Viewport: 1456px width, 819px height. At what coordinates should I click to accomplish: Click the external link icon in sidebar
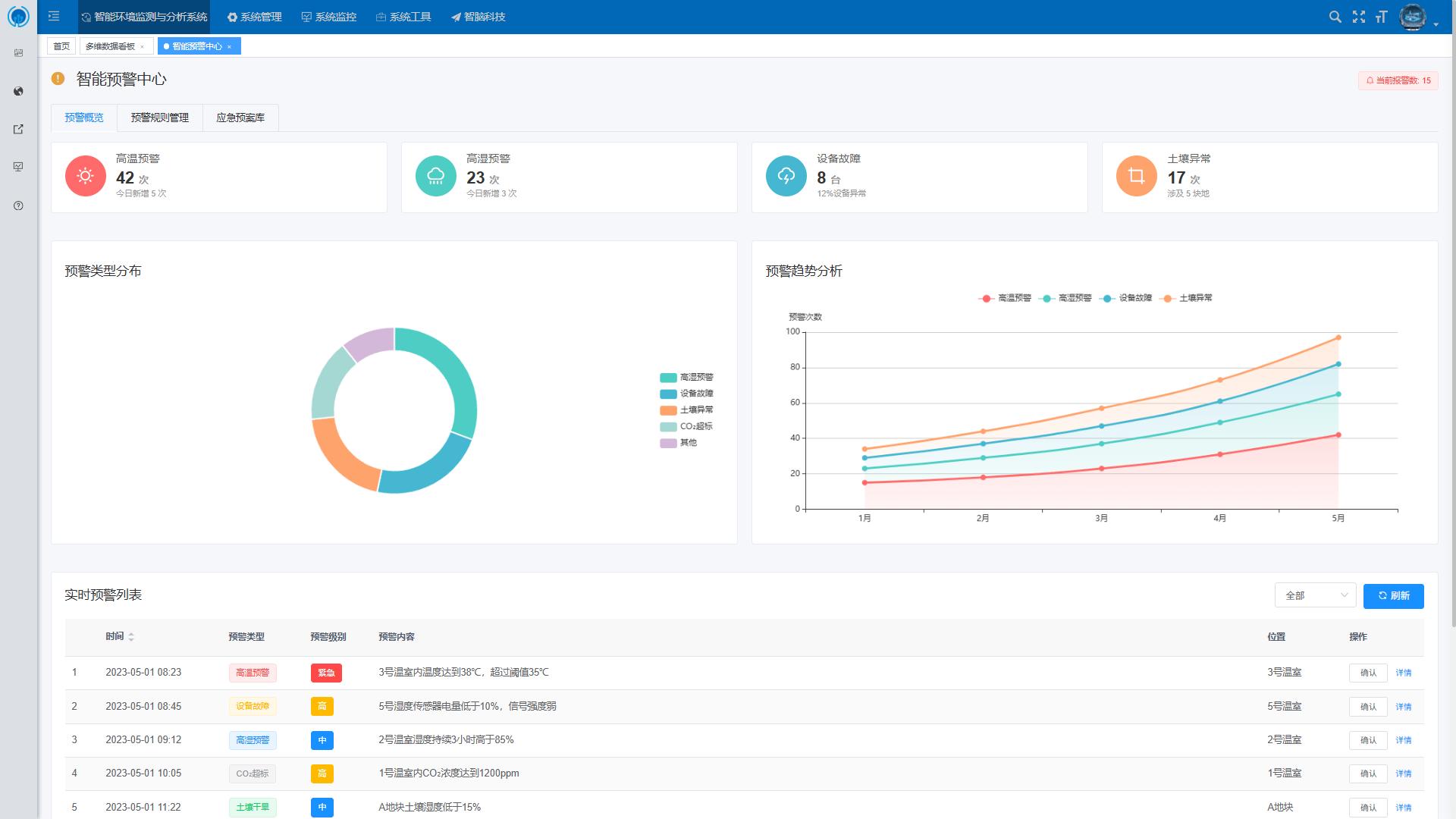pyautogui.click(x=18, y=129)
